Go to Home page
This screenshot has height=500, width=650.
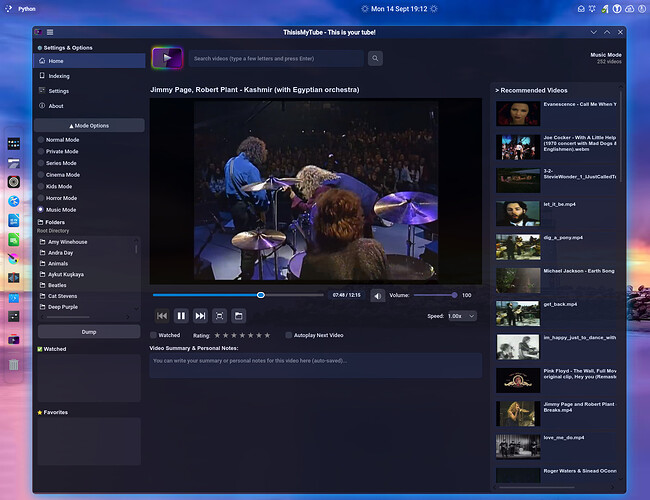point(89,61)
